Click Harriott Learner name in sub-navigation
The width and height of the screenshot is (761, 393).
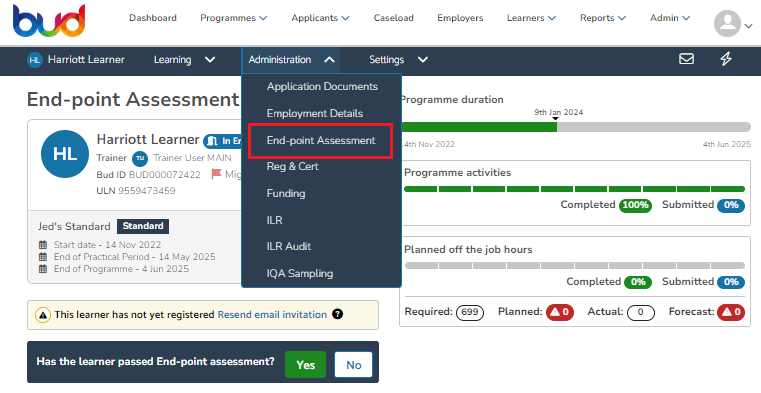(86, 60)
